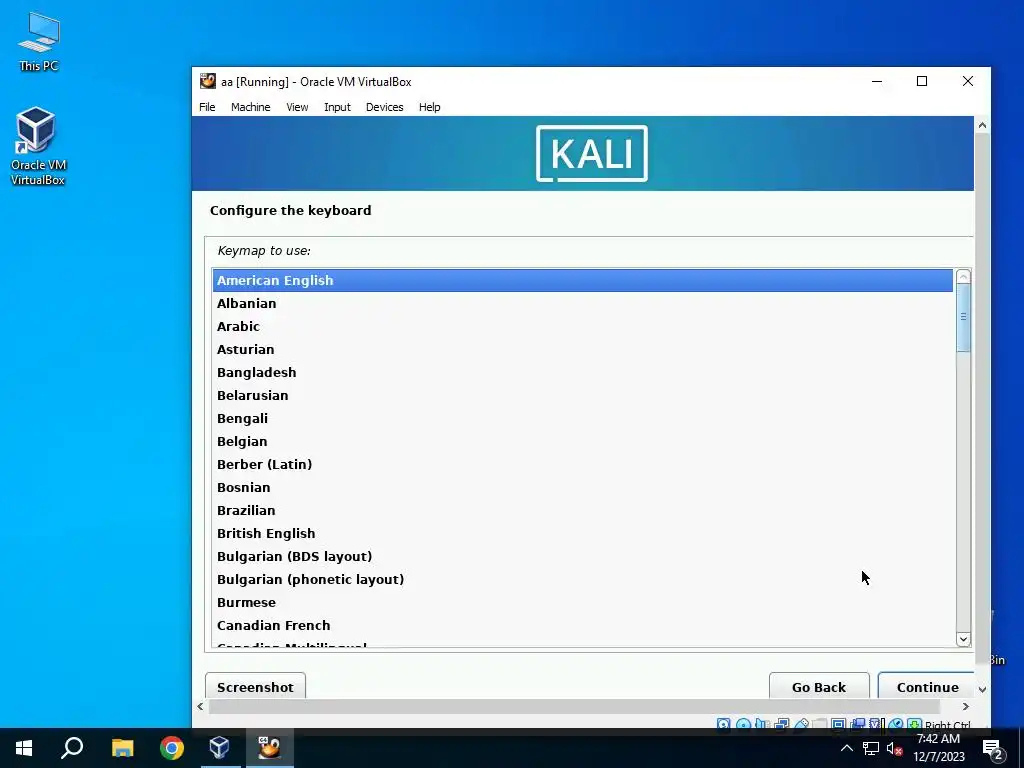Choose Bangladesh keymap
Image resolution: width=1024 pixels, height=768 pixels.
(583, 372)
